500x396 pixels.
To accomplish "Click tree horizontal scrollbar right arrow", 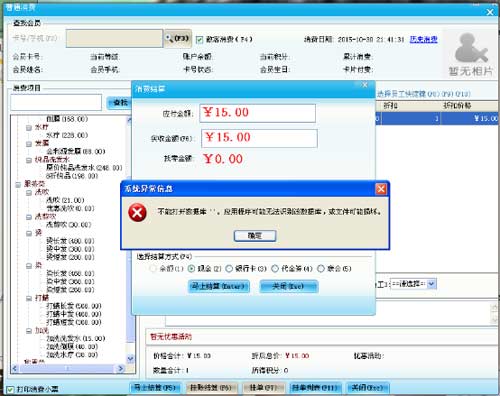I will click(x=121, y=368).
